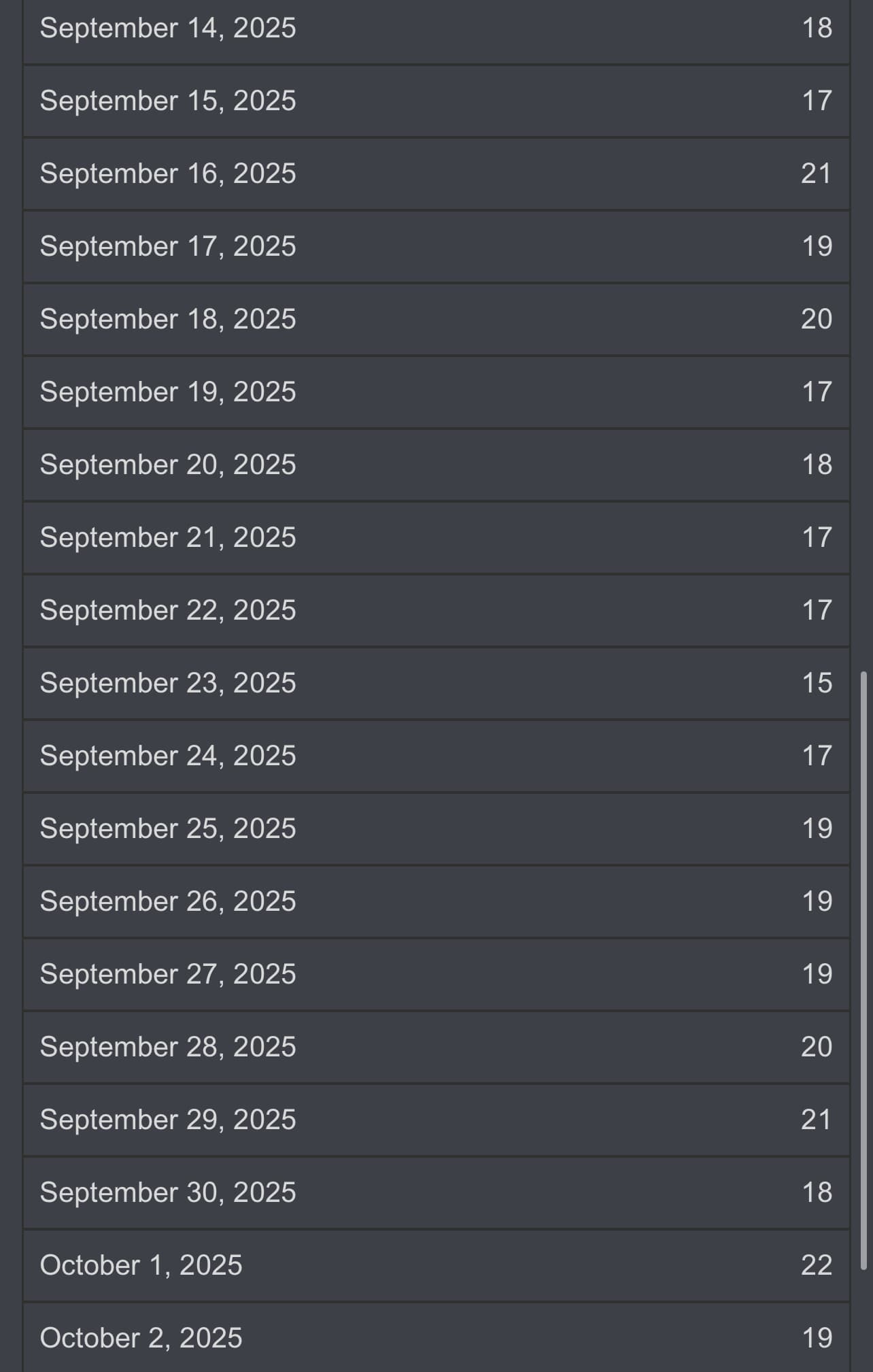Click the September 14, 2025 row
Viewport: 873px width, 1372px height.
tap(435, 29)
